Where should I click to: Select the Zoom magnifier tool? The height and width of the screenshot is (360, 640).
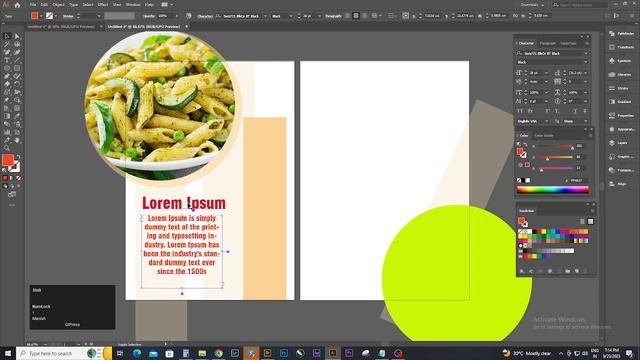[x=7, y=148]
